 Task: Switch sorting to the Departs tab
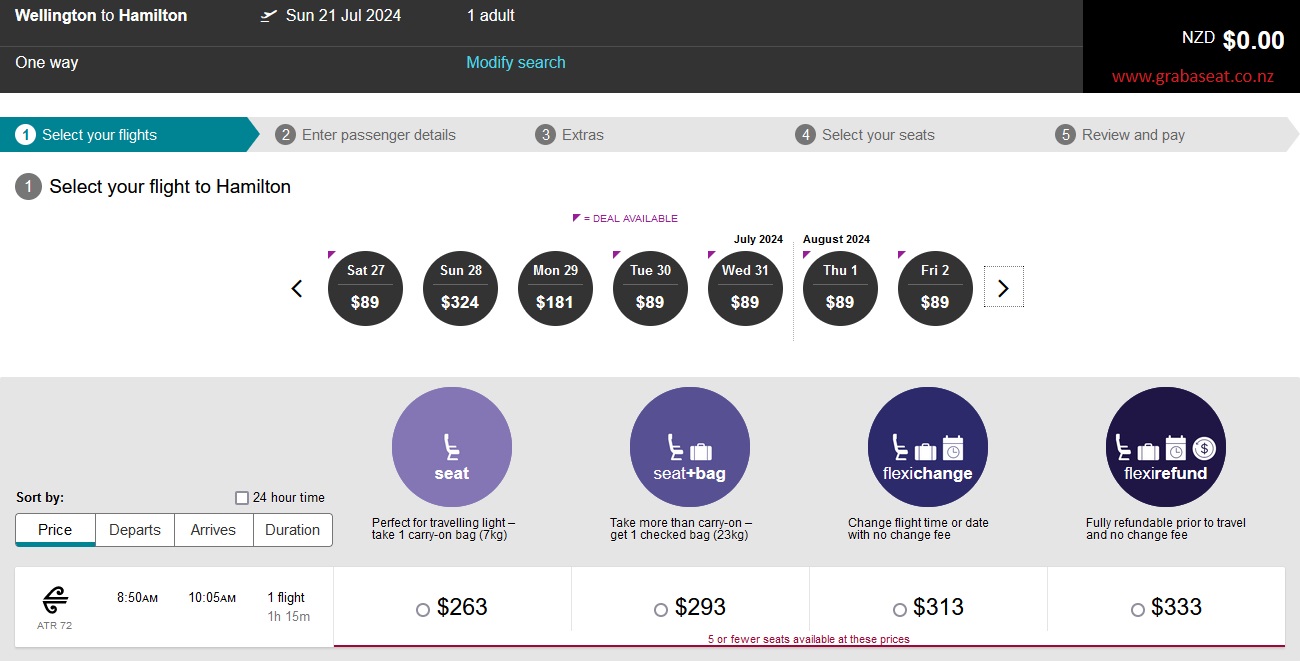tap(134, 530)
